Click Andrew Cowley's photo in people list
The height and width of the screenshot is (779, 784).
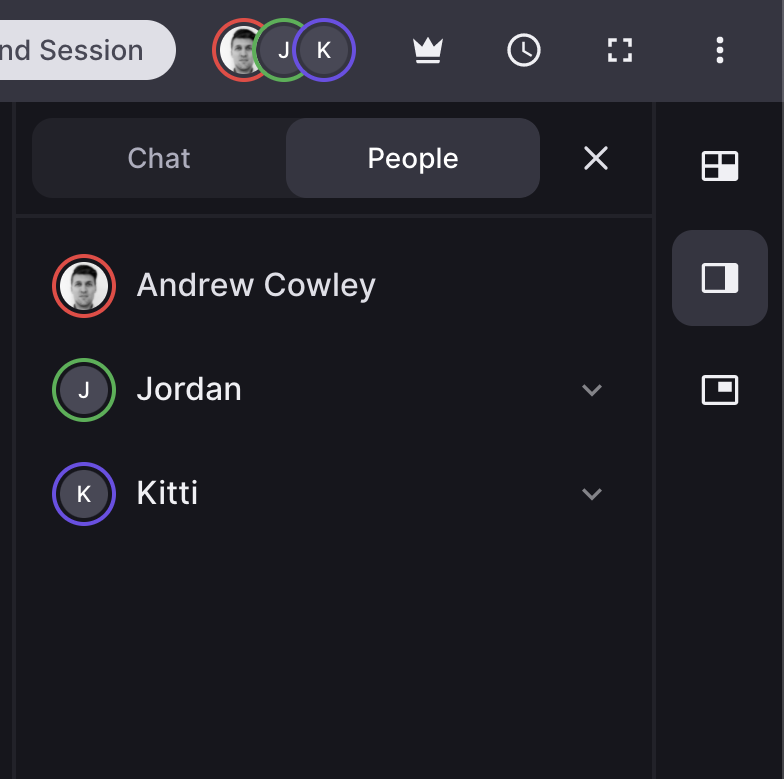(x=84, y=286)
